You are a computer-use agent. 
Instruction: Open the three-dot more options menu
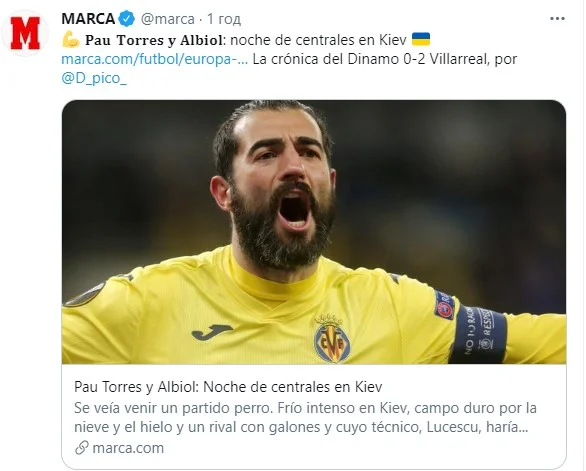click(x=557, y=19)
